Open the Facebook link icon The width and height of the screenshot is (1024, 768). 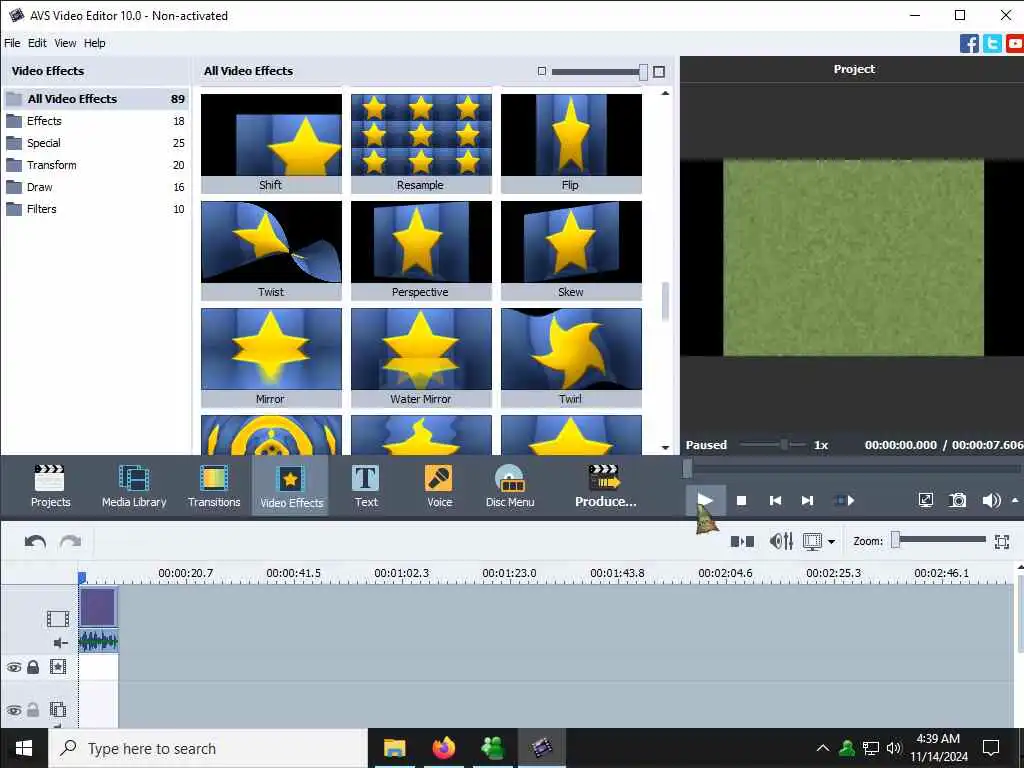[x=969, y=44]
